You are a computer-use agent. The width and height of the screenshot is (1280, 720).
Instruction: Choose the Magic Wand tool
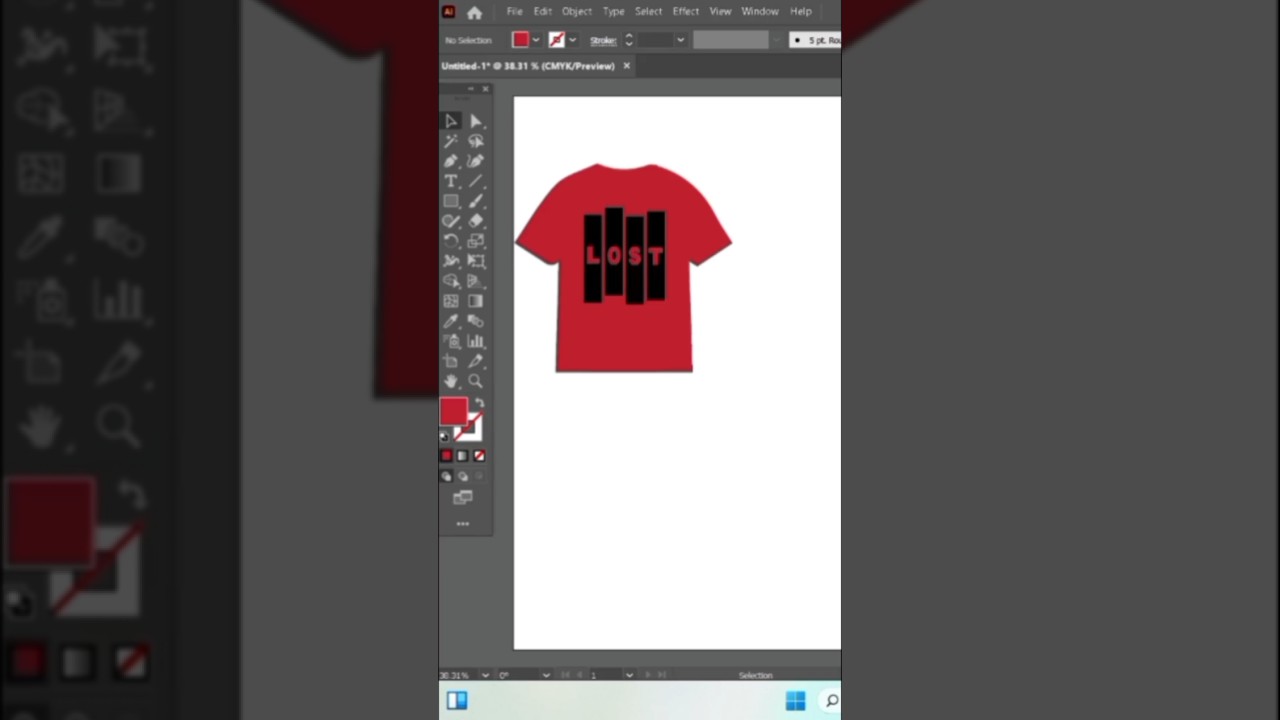click(451, 141)
